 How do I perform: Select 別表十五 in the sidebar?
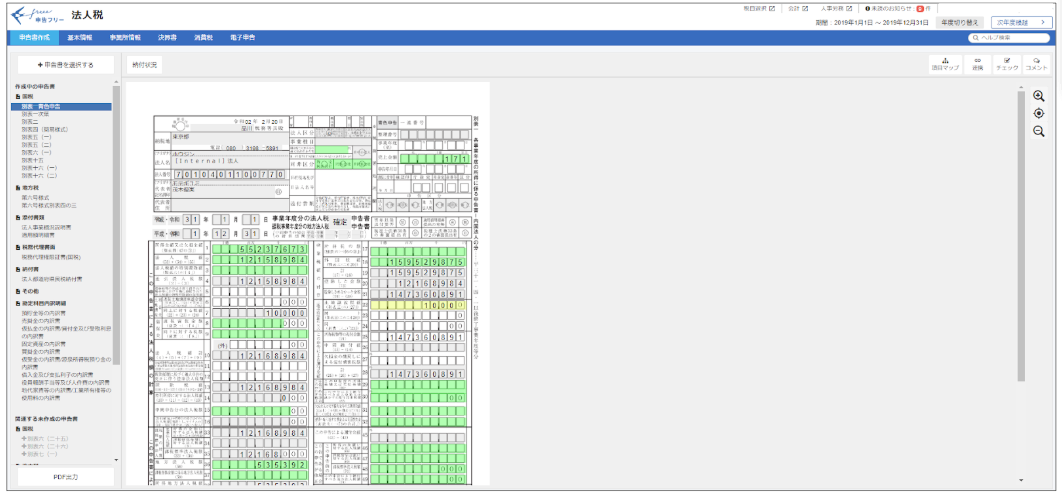[x=31, y=160]
